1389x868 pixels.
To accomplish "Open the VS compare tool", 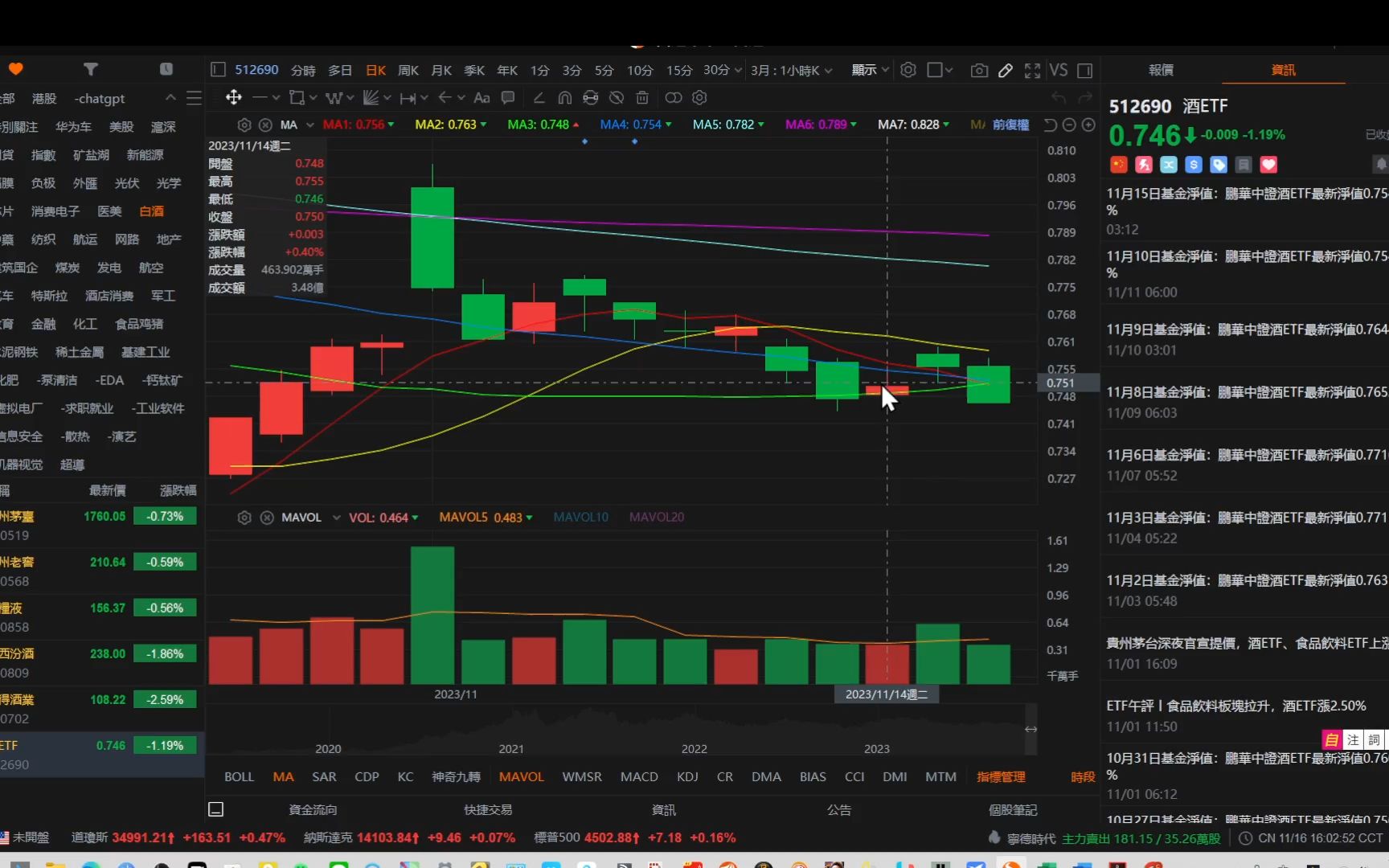I will point(1059,71).
